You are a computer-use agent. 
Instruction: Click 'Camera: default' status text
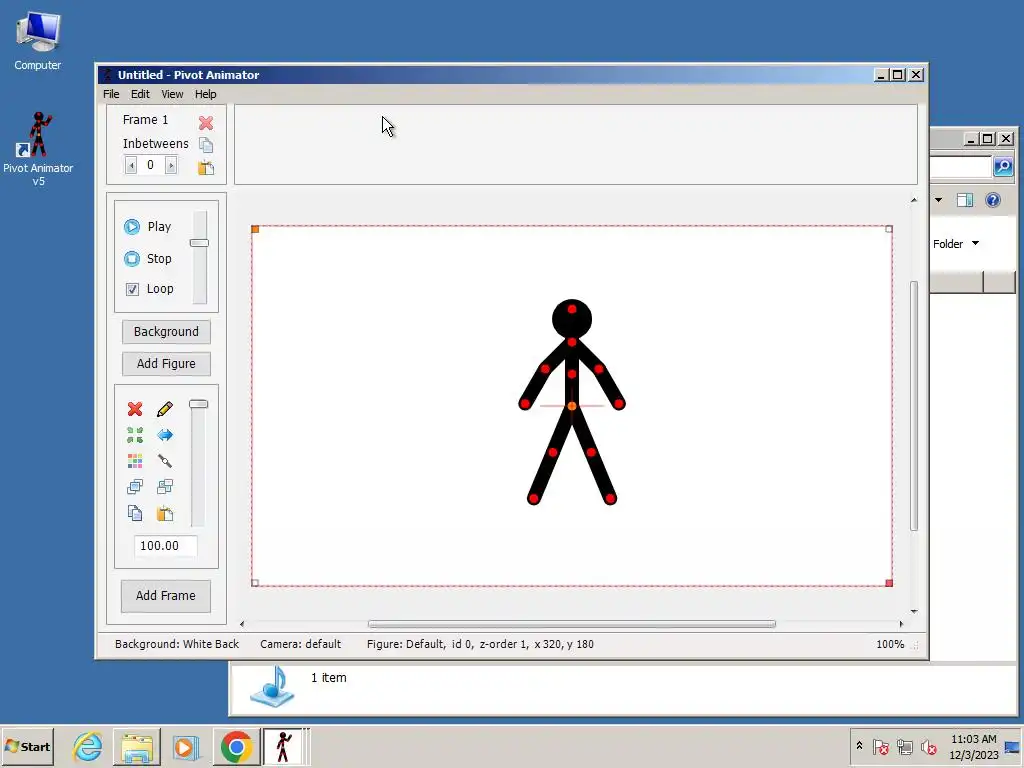coord(300,644)
